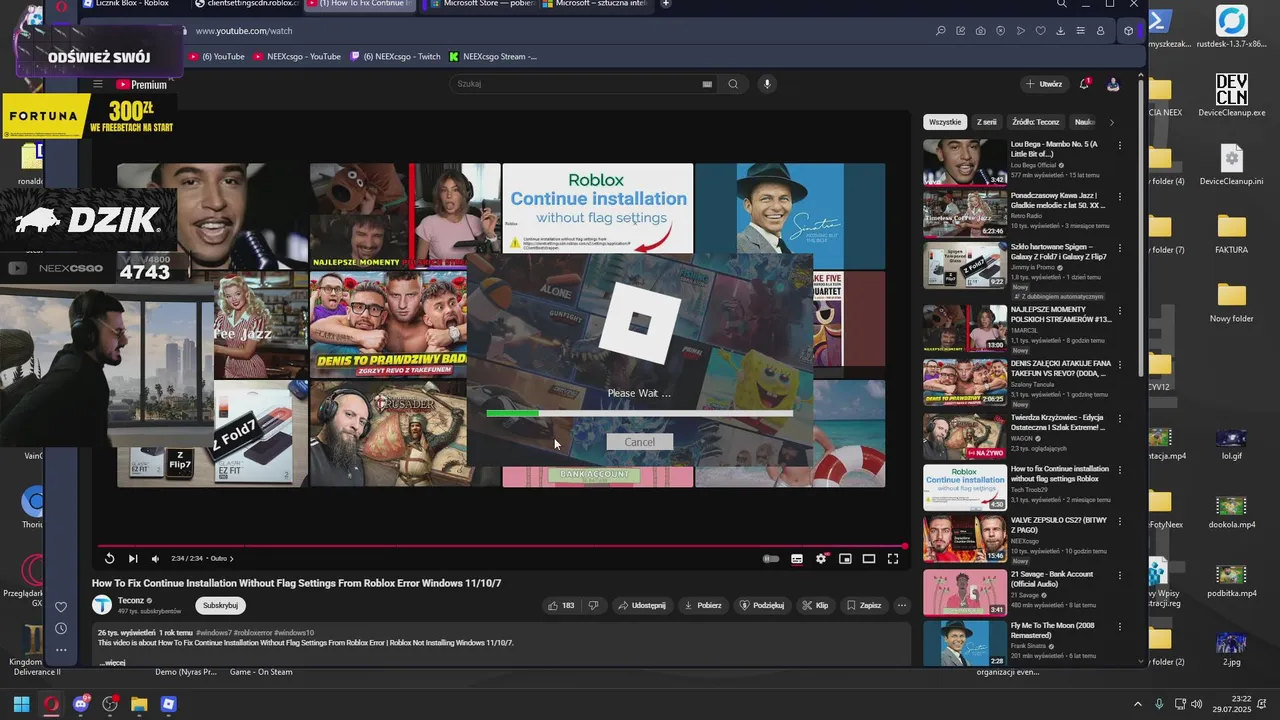Screen dimensions: 1280x720
Task: Click the Klip button
Action: (x=816, y=605)
